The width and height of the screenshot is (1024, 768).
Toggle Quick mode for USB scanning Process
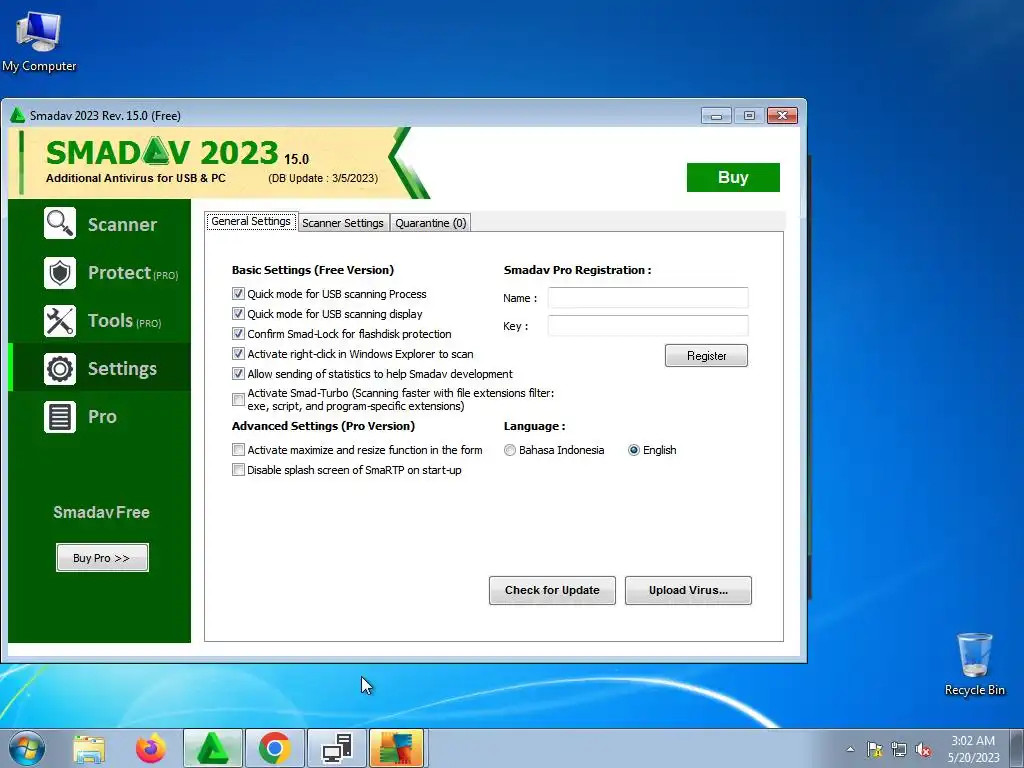[238, 294]
